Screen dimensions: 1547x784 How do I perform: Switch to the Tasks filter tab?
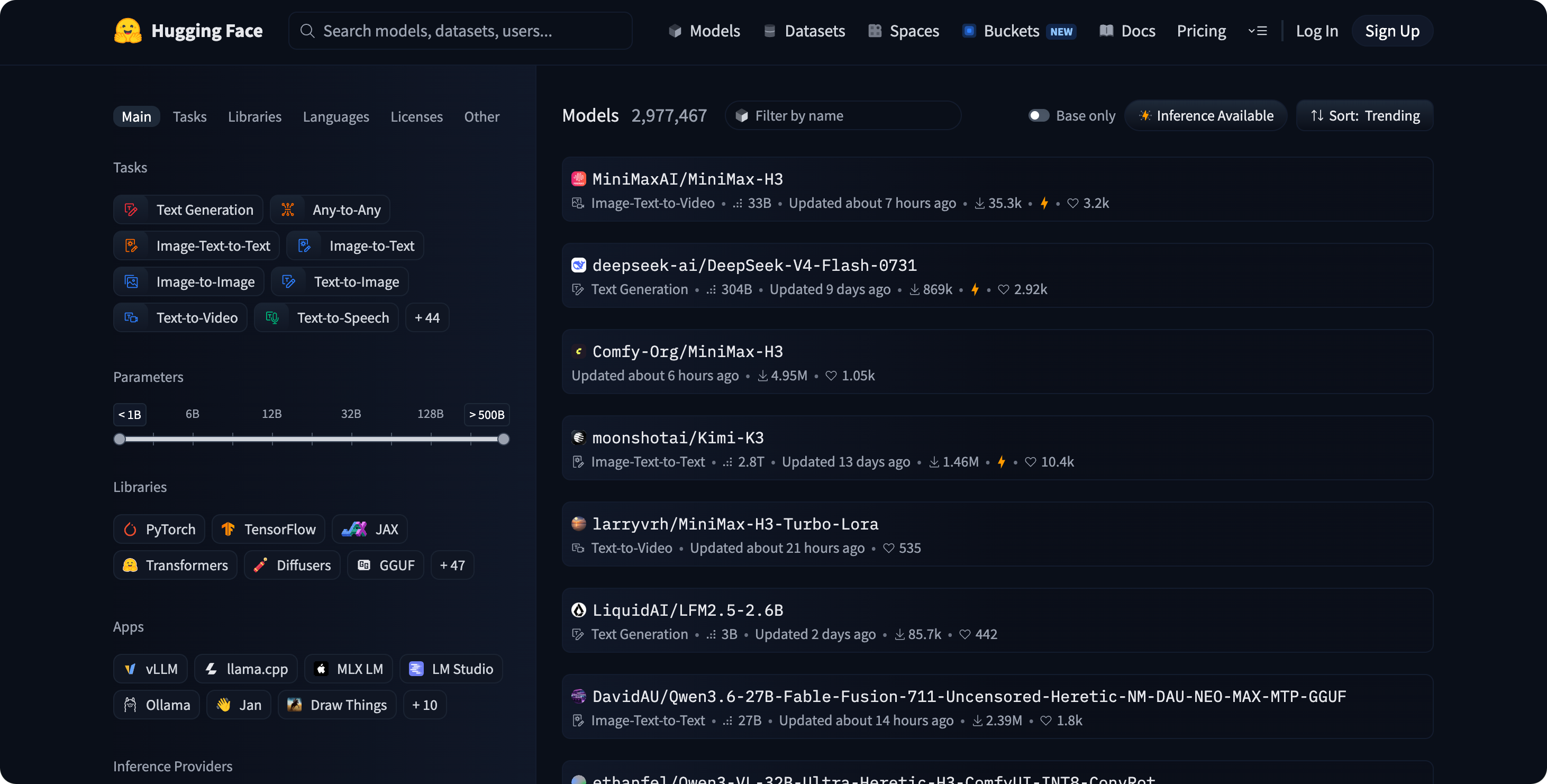(x=190, y=116)
